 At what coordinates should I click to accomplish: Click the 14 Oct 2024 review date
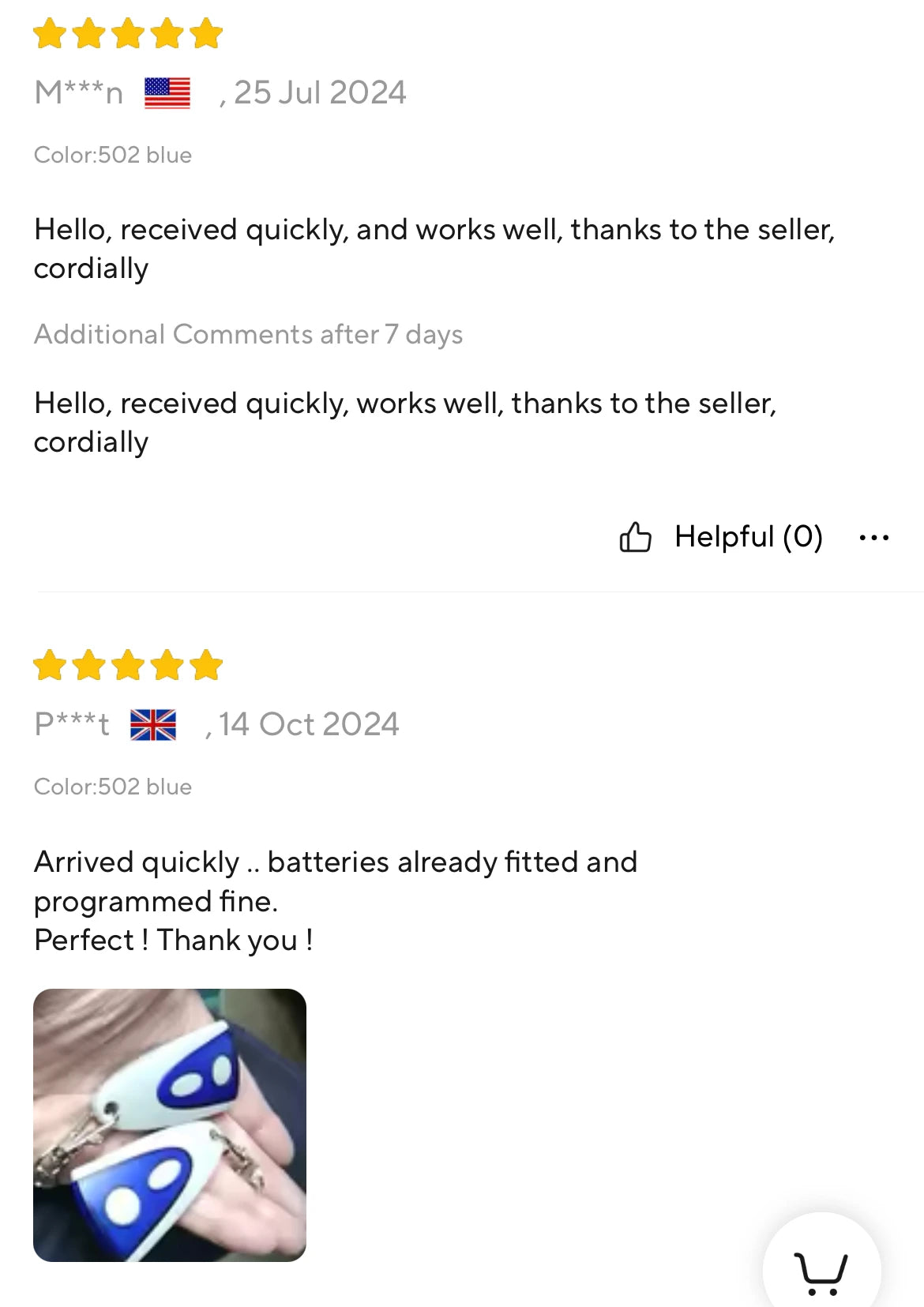(x=309, y=724)
